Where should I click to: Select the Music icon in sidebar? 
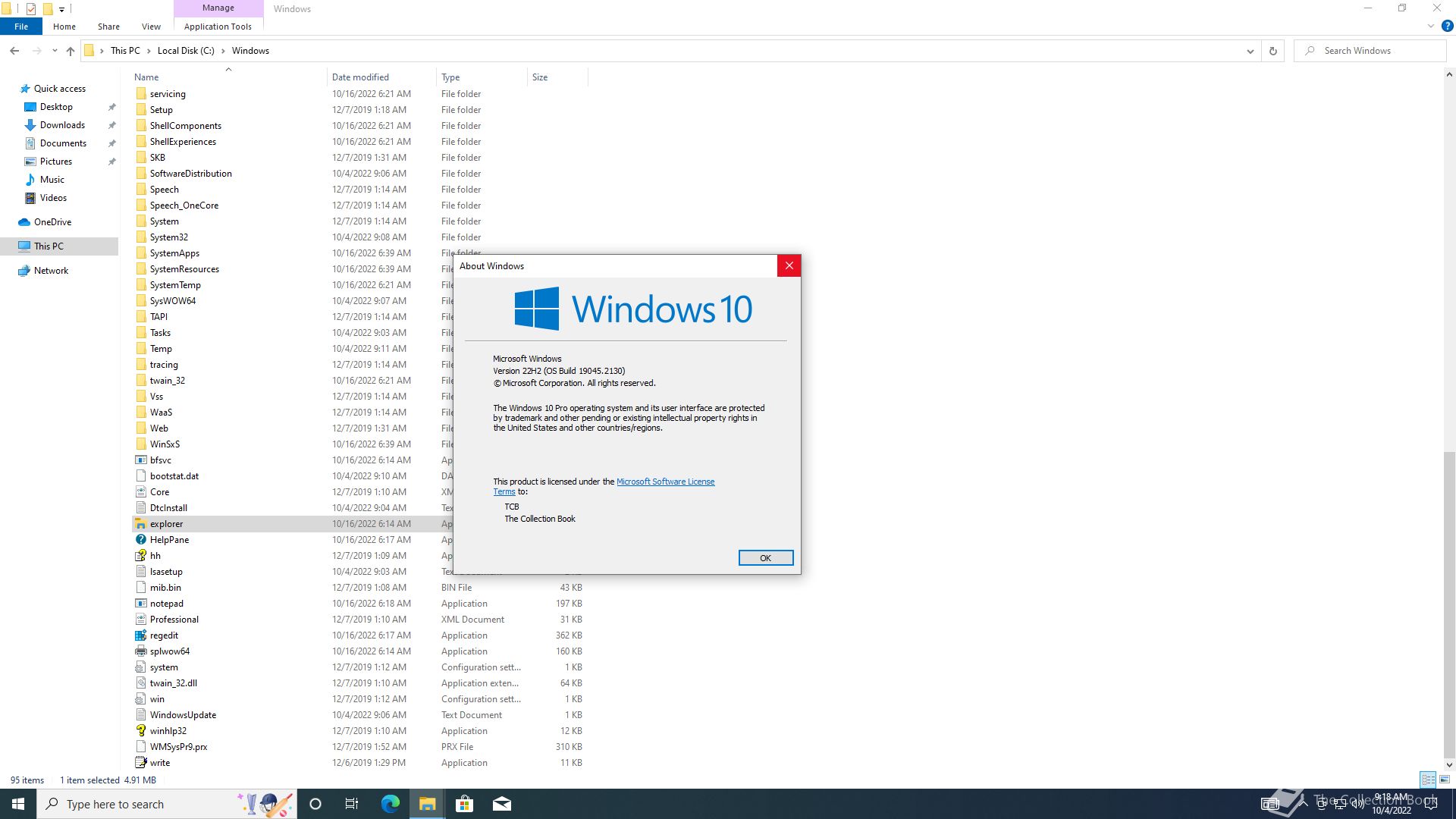coord(30,180)
